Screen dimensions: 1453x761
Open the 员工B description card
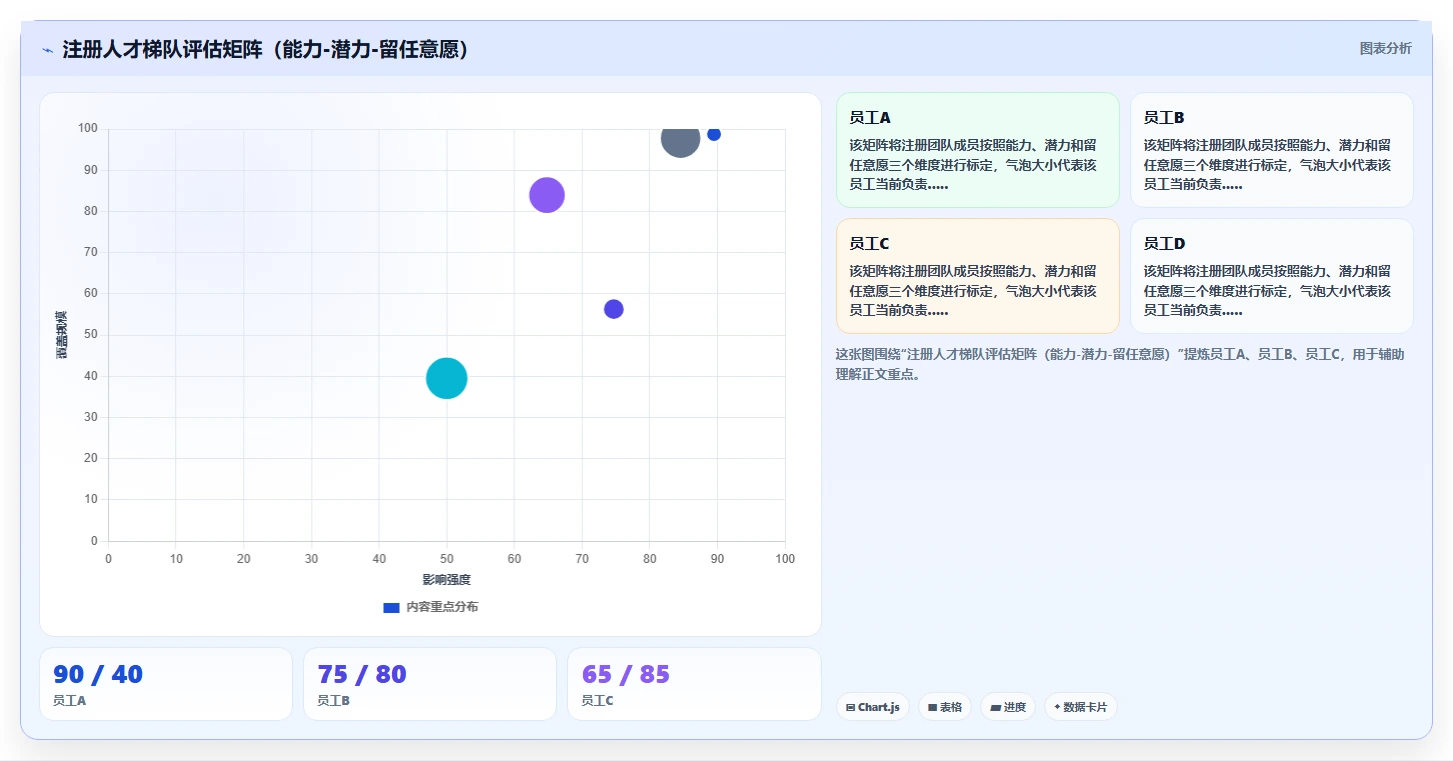coord(1271,150)
